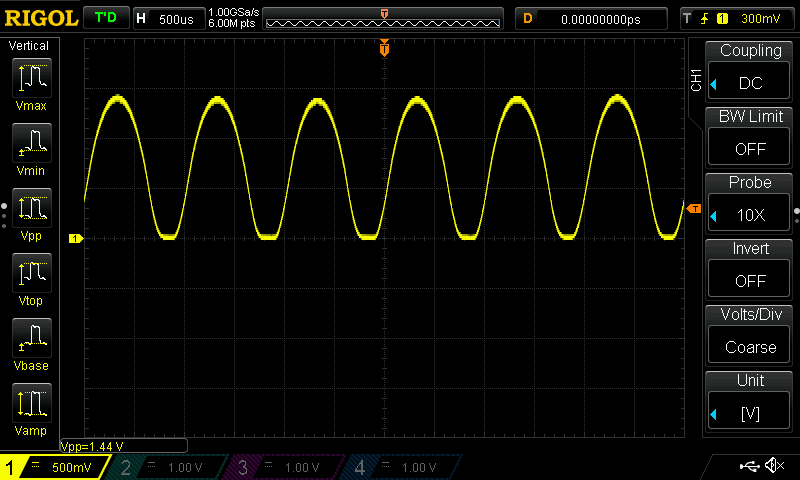This screenshot has height=480, width=800.
Task: Click the orange trigger level marker
Action: click(x=693, y=207)
